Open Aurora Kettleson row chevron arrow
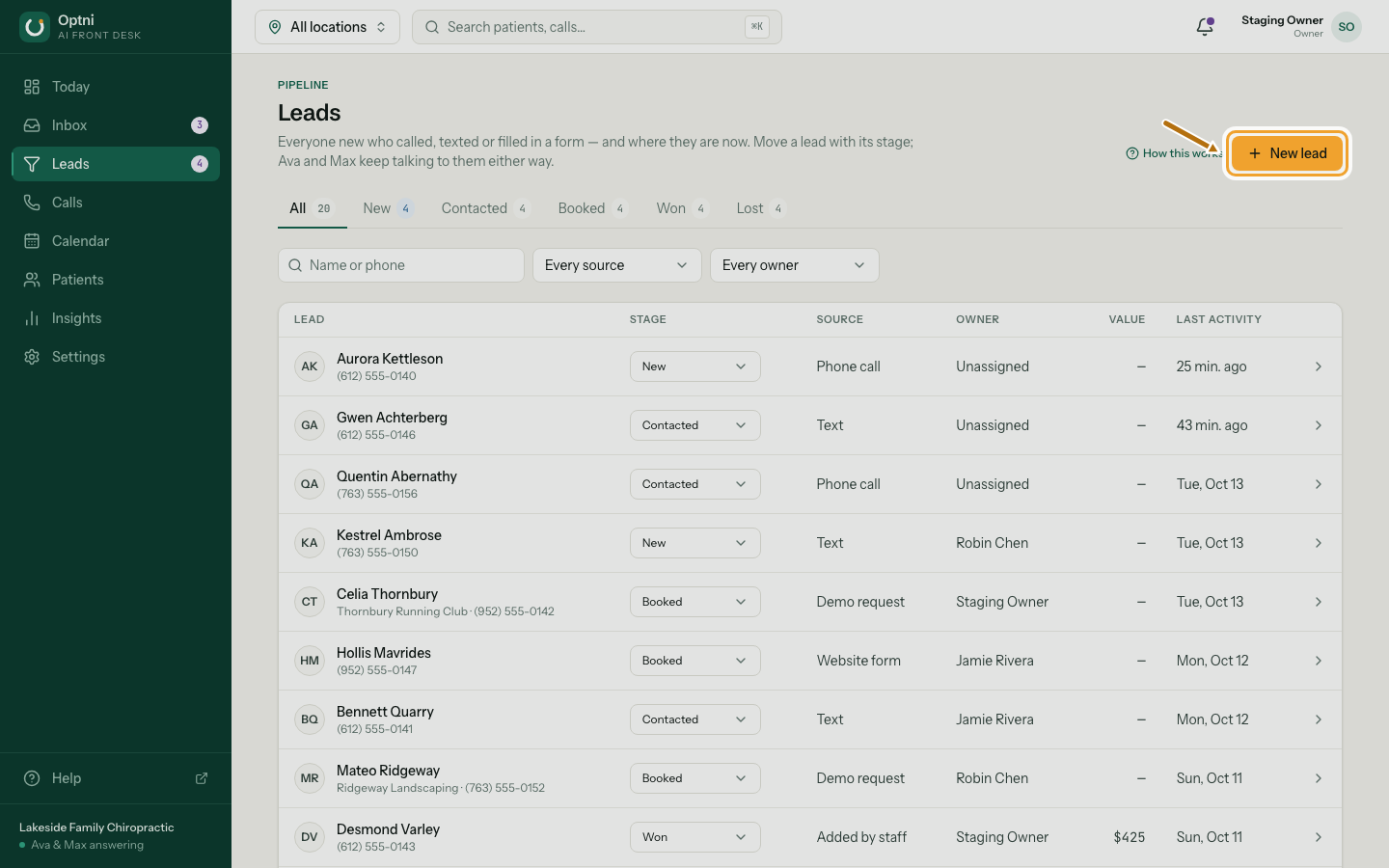 (x=1319, y=366)
